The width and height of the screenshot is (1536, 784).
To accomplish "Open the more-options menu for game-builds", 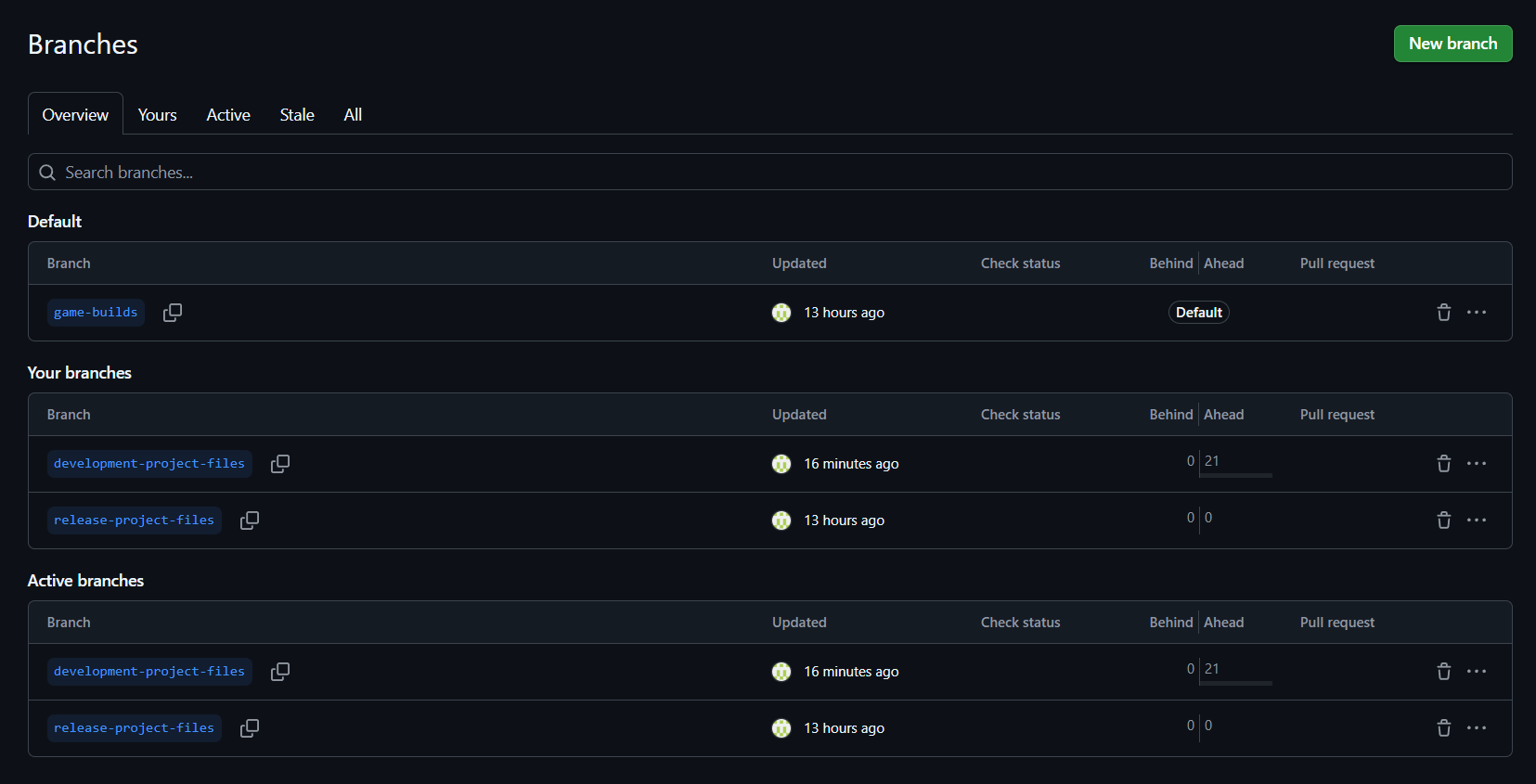I will (1477, 313).
